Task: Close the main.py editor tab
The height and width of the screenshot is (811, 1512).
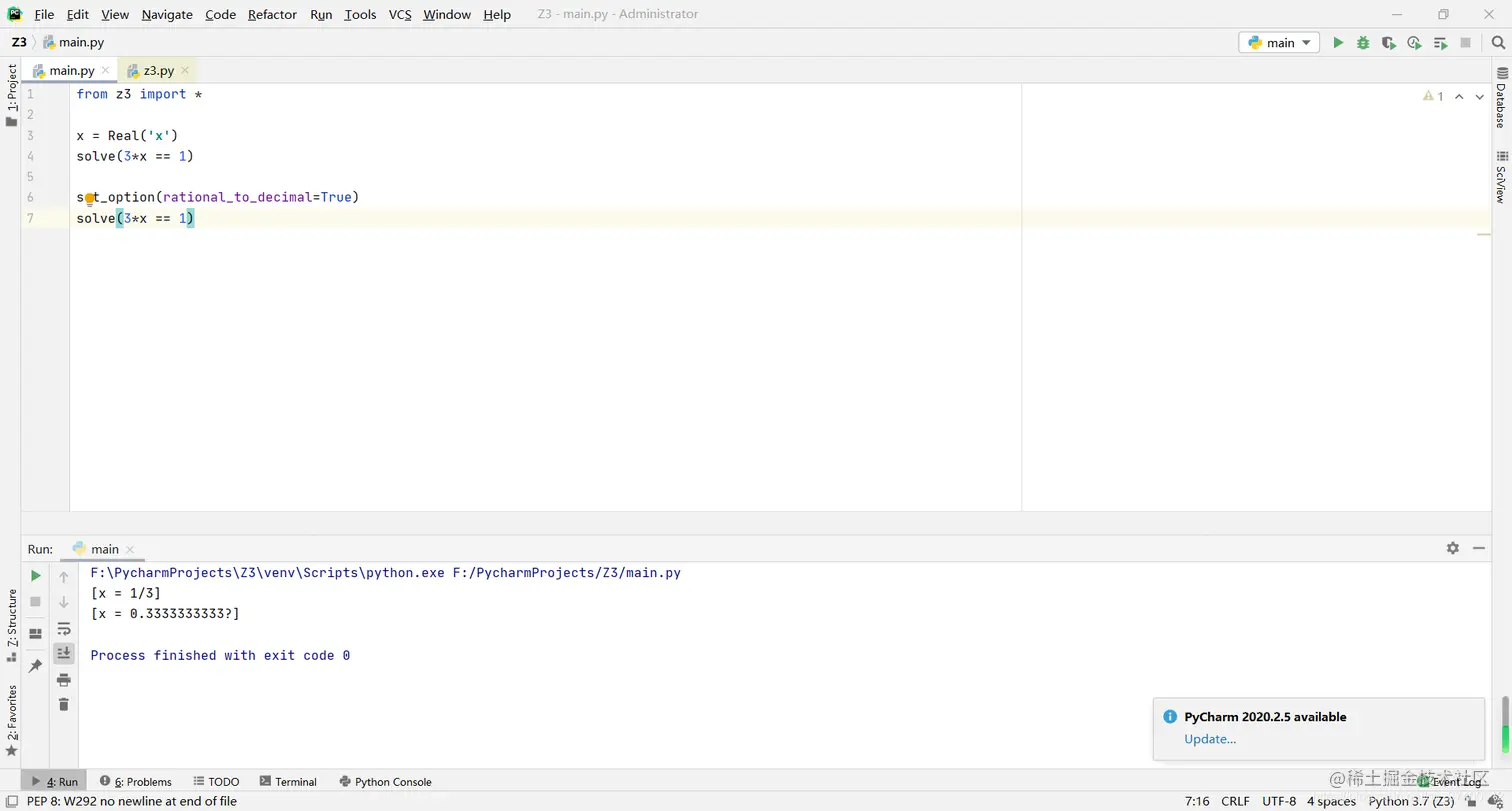Action: (x=106, y=71)
